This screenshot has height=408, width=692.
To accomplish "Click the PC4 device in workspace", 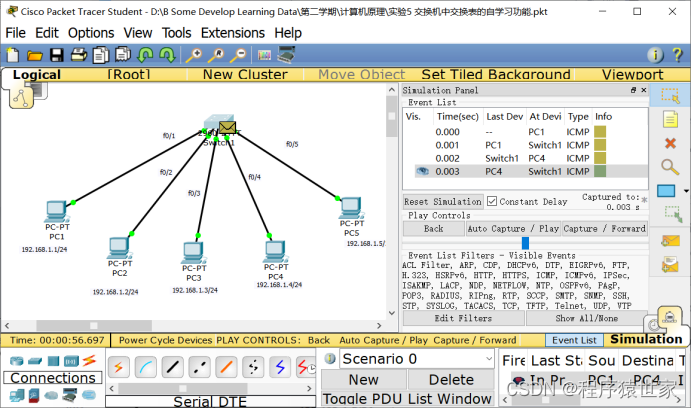I will pyautogui.click(x=276, y=252).
